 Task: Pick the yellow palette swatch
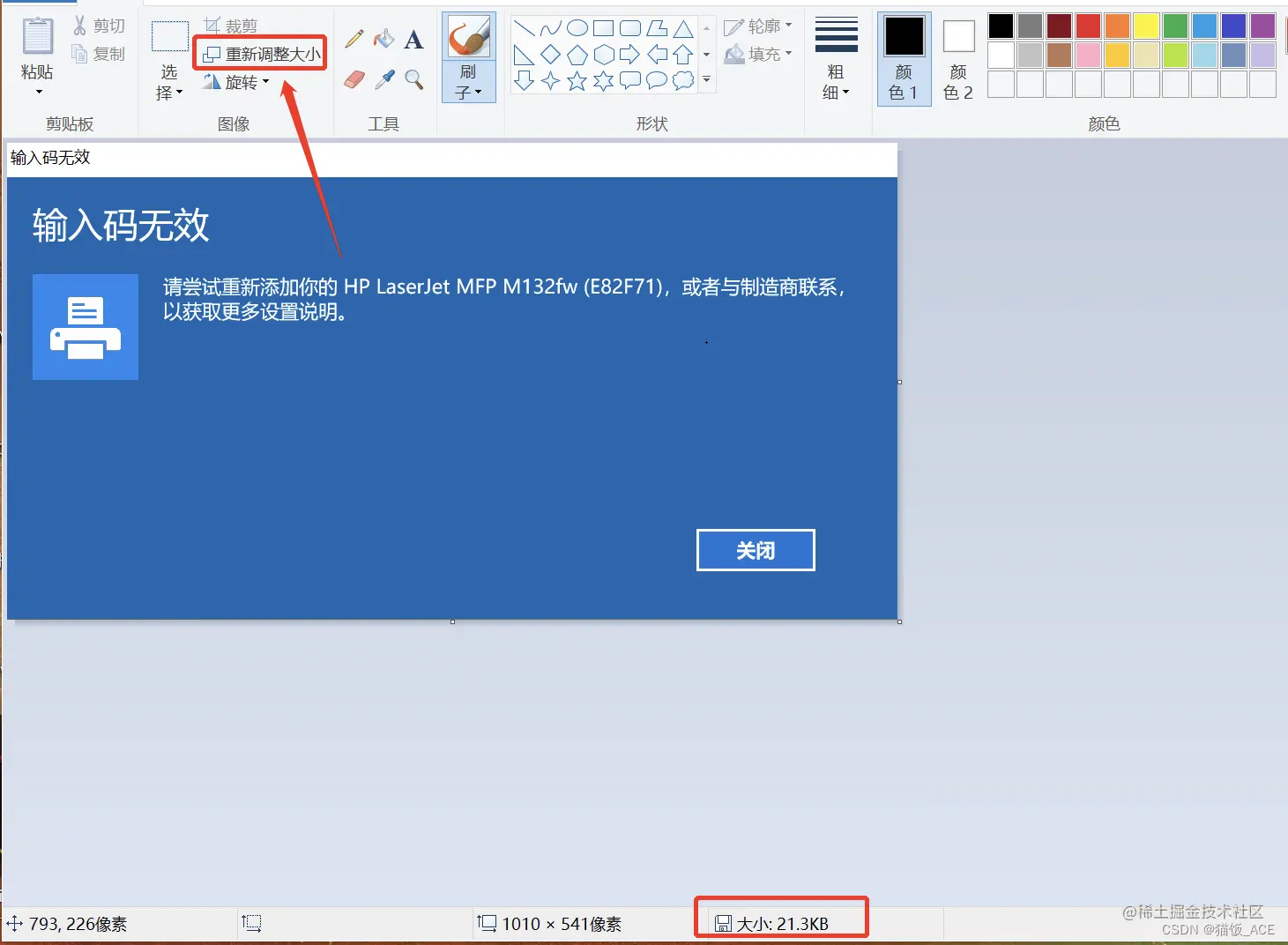point(1146,26)
